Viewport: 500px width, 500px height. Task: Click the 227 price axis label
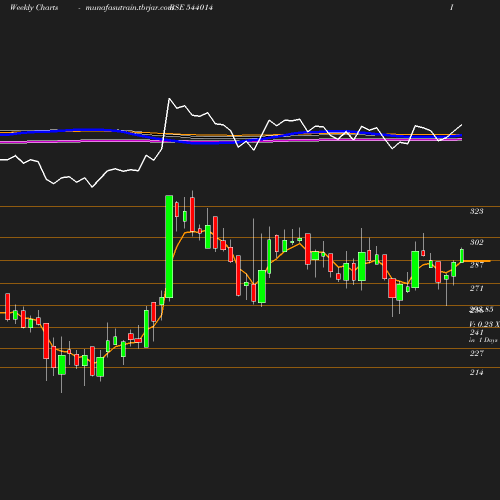[x=477, y=353]
